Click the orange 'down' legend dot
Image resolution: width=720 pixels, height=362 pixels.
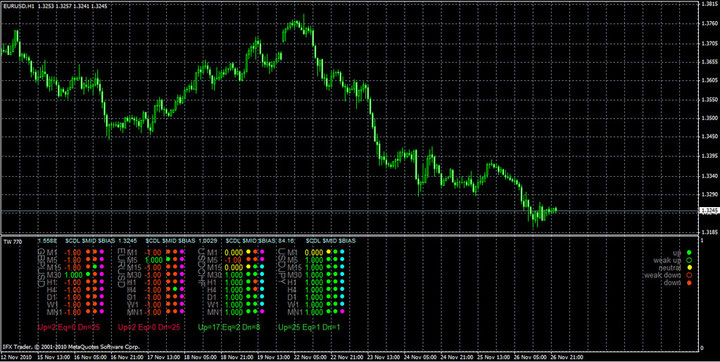[x=689, y=283]
